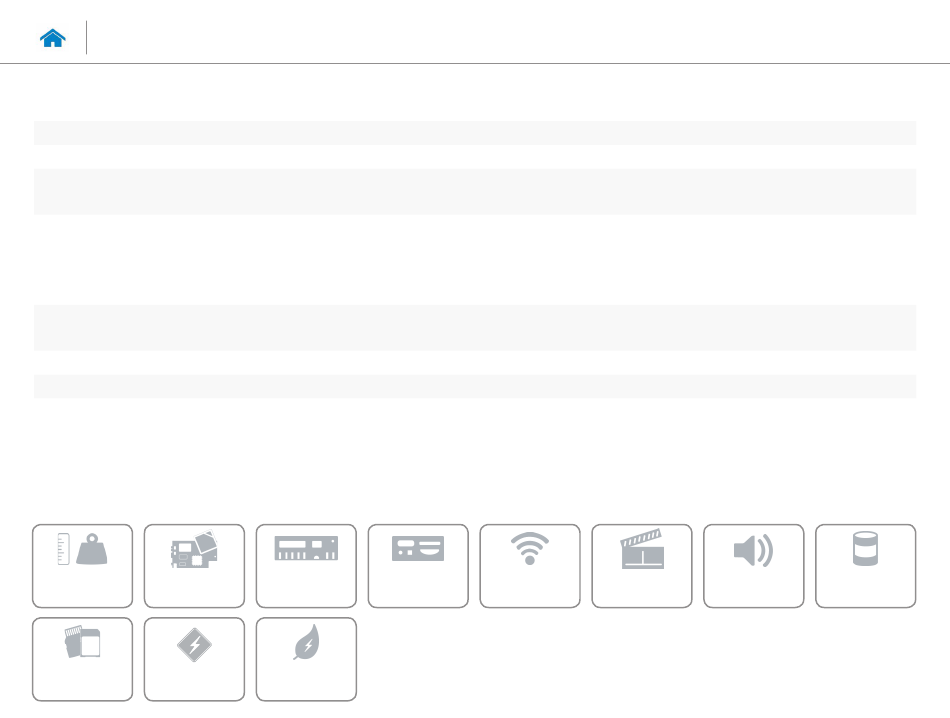Click blank label area under the speaker icon
This screenshot has height=718, width=950.
coord(753,588)
